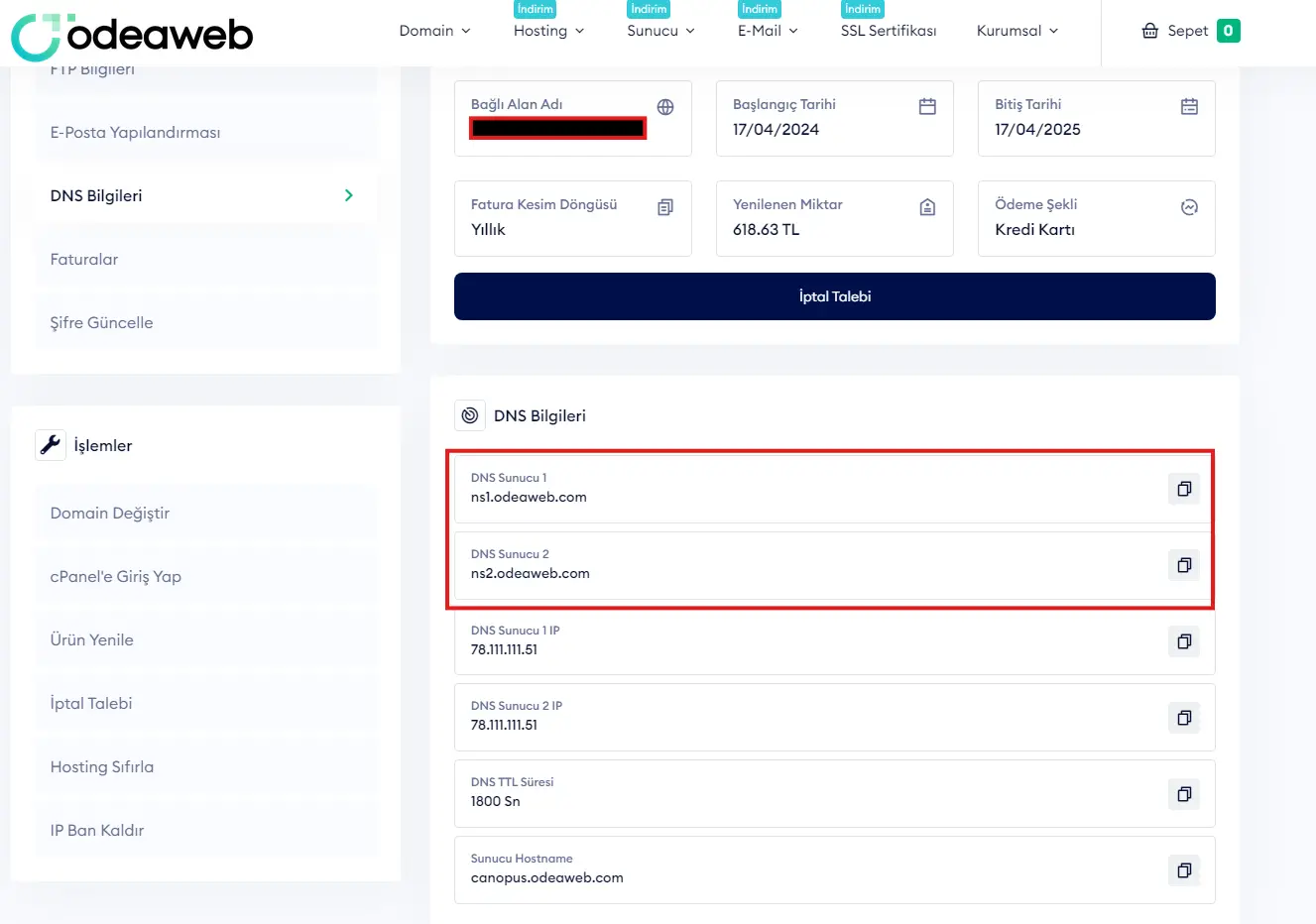Click the end date 17/04/2025

1037,130
